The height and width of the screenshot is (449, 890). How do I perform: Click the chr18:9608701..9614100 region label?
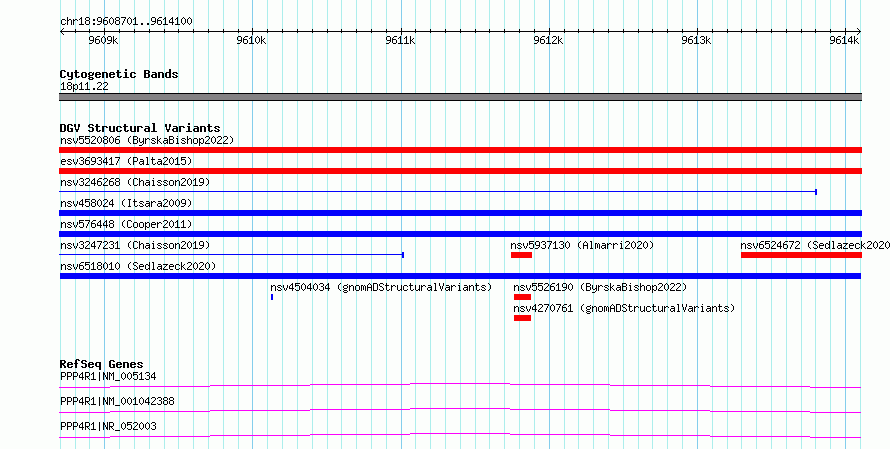coord(126,21)
